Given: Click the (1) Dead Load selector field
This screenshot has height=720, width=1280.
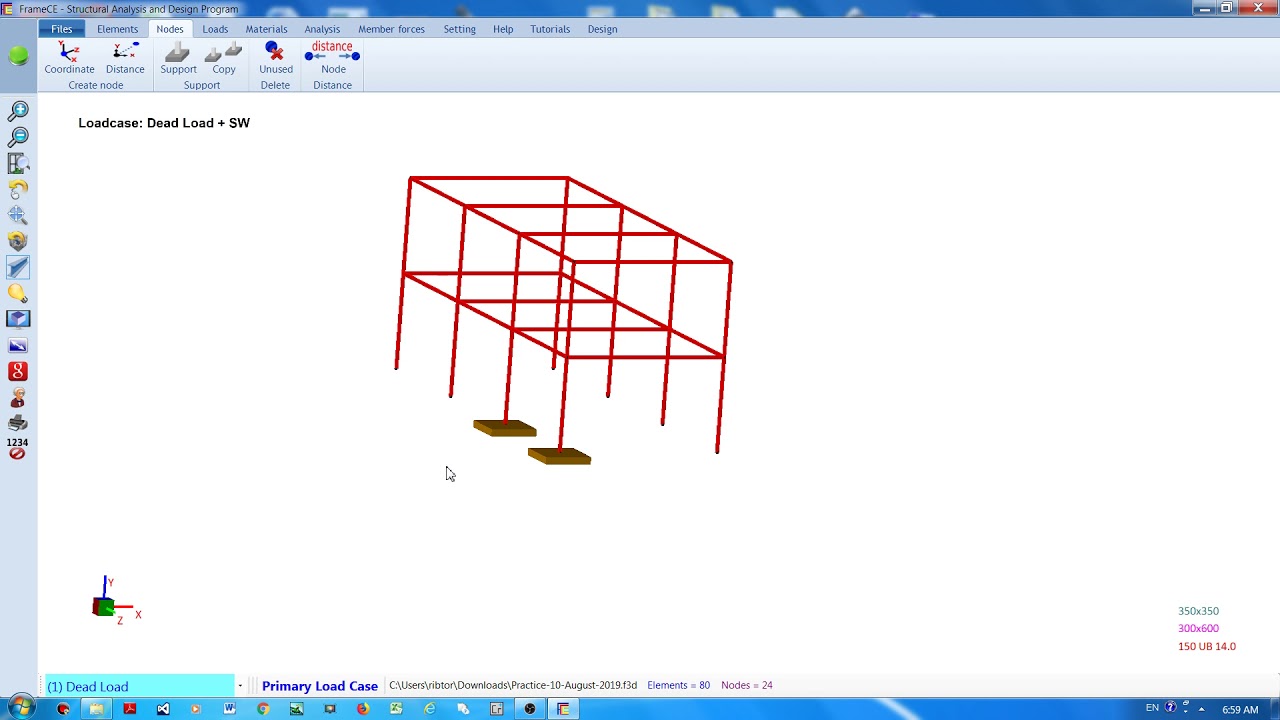Looking at the screenshot, I should point(140,686).
